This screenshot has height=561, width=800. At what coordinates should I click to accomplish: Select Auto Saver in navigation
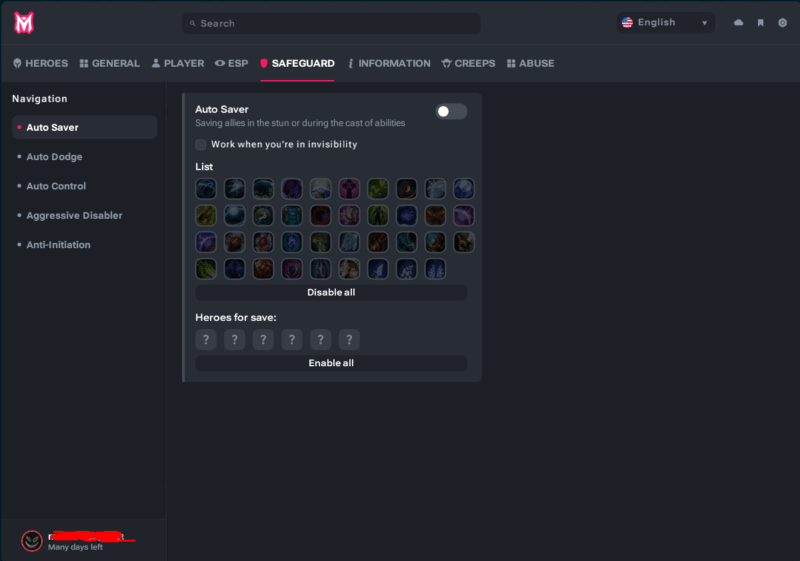(85, 128)
